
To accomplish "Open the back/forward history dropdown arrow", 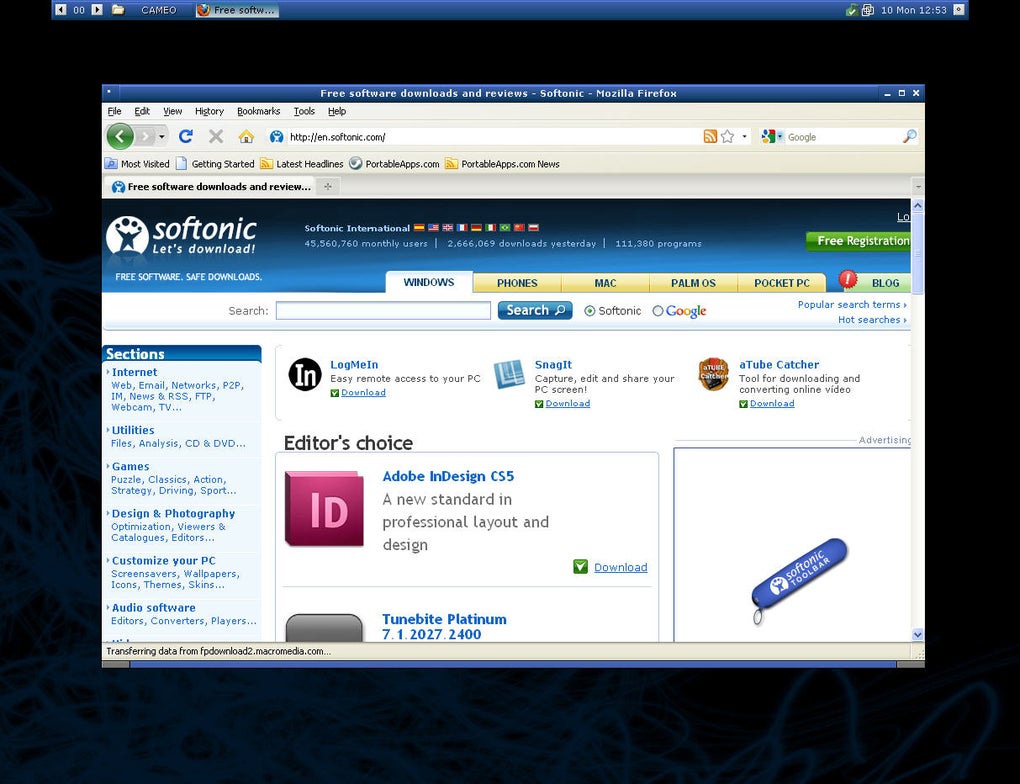I will click(x=161, y=137).
